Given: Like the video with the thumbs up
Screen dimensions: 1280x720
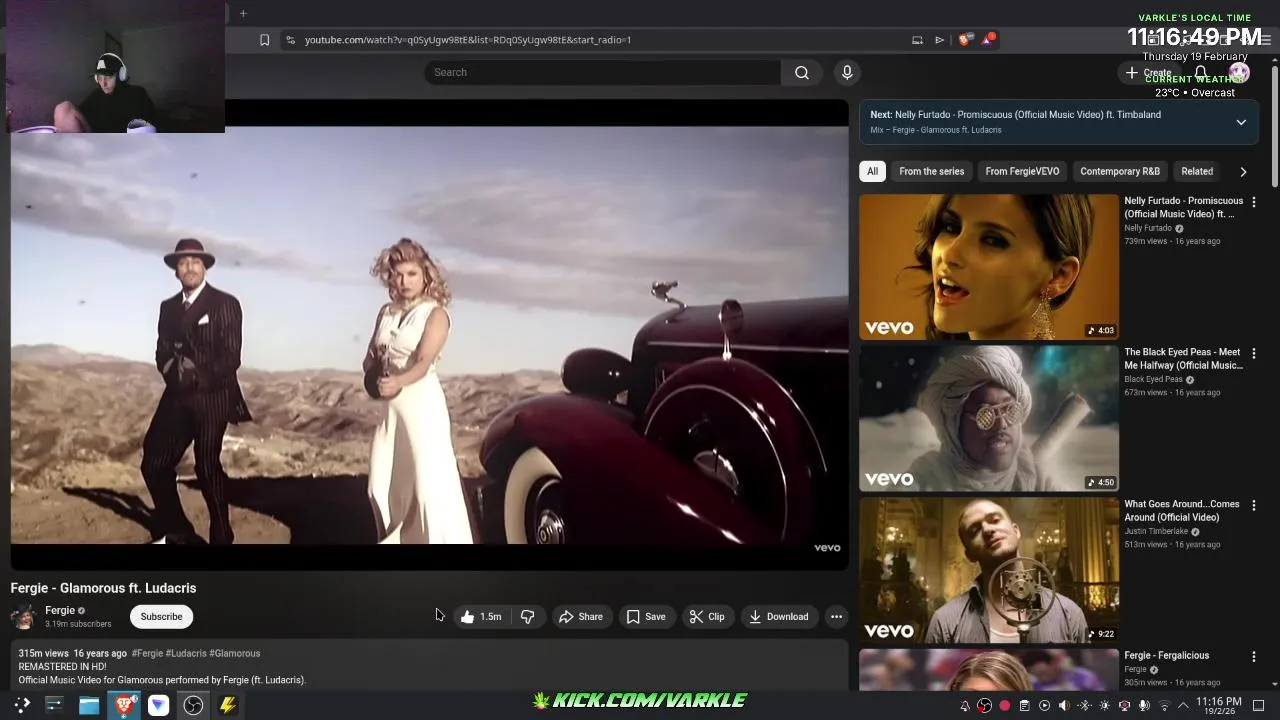Looking at the screenshot, I should [x=482, y=617].
